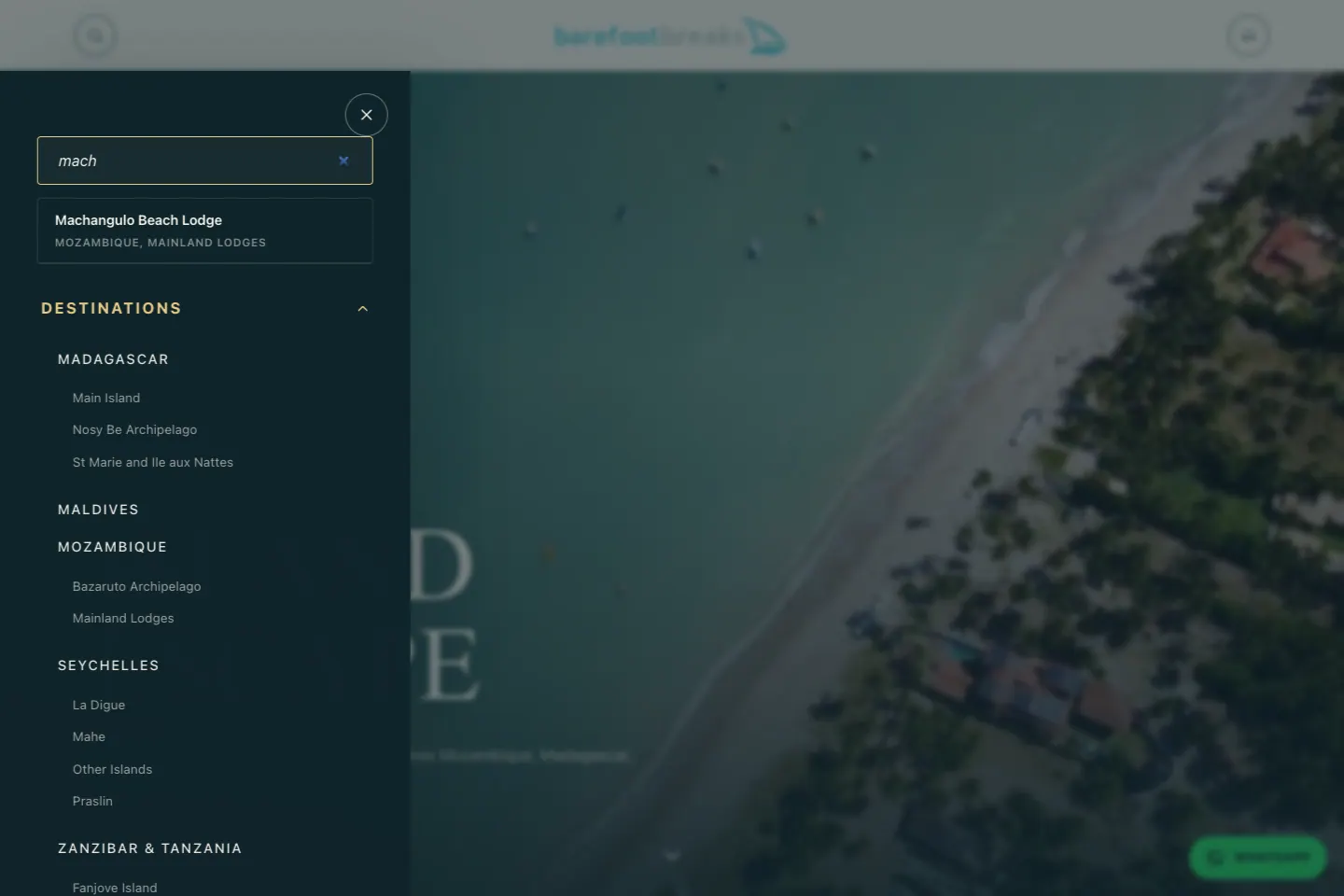The height and width of the screenshot is (896, 1344).
Task: Clear the search field text
Action: click(343, 161)
